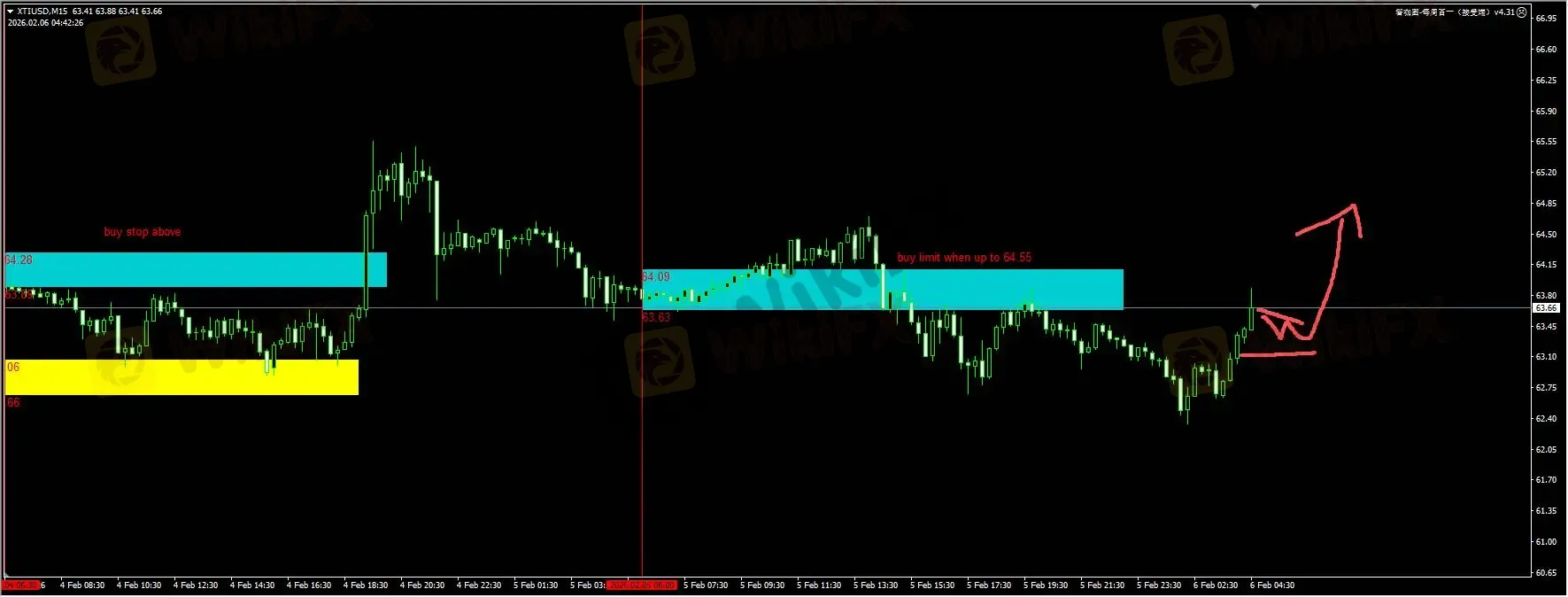Click the XTIUSD,M15 symbol title text
This screenshot has height=597, width=1568.
(42, 12)
